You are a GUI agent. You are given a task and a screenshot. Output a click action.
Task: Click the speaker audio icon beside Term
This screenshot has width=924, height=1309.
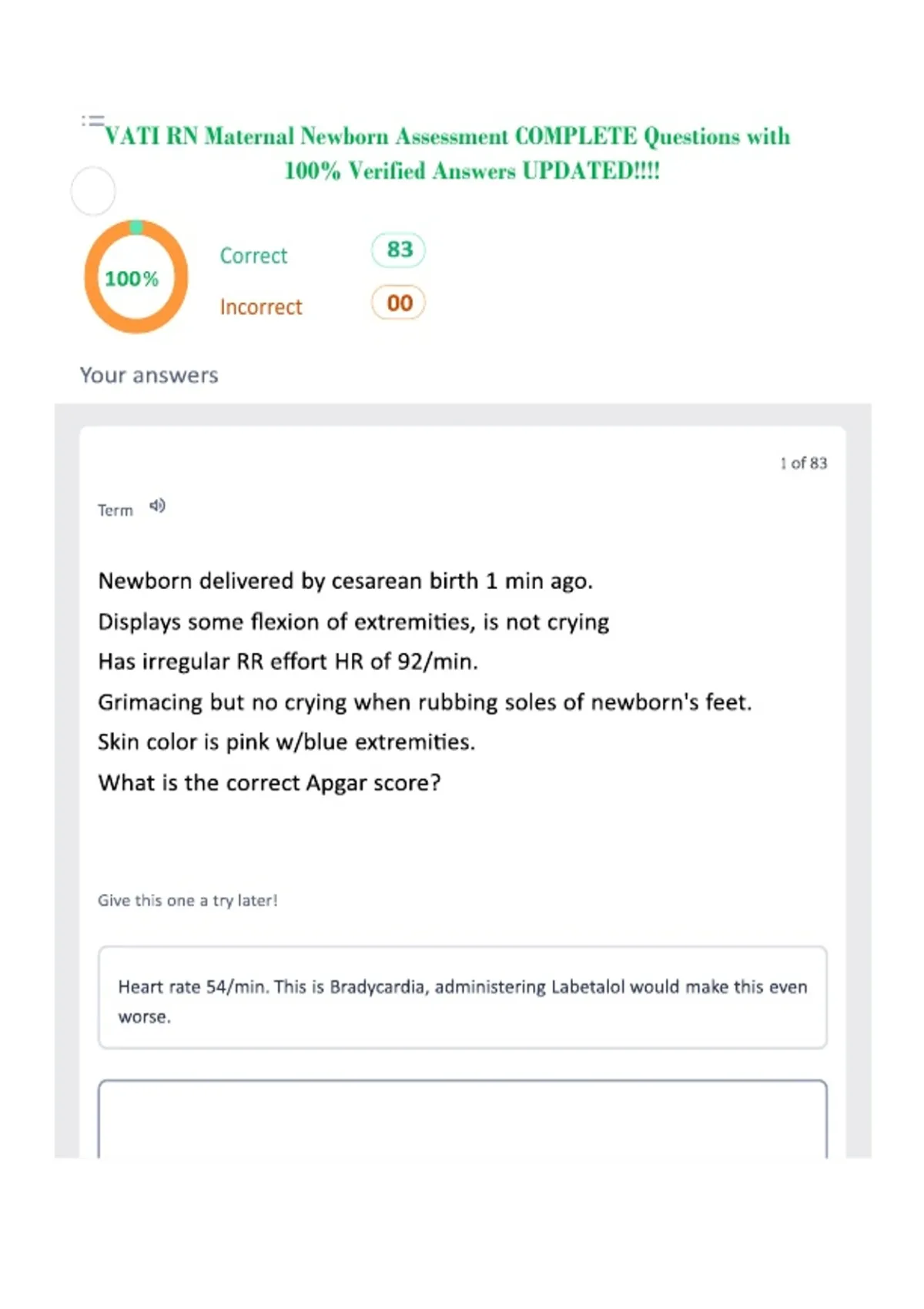[157, 506]
